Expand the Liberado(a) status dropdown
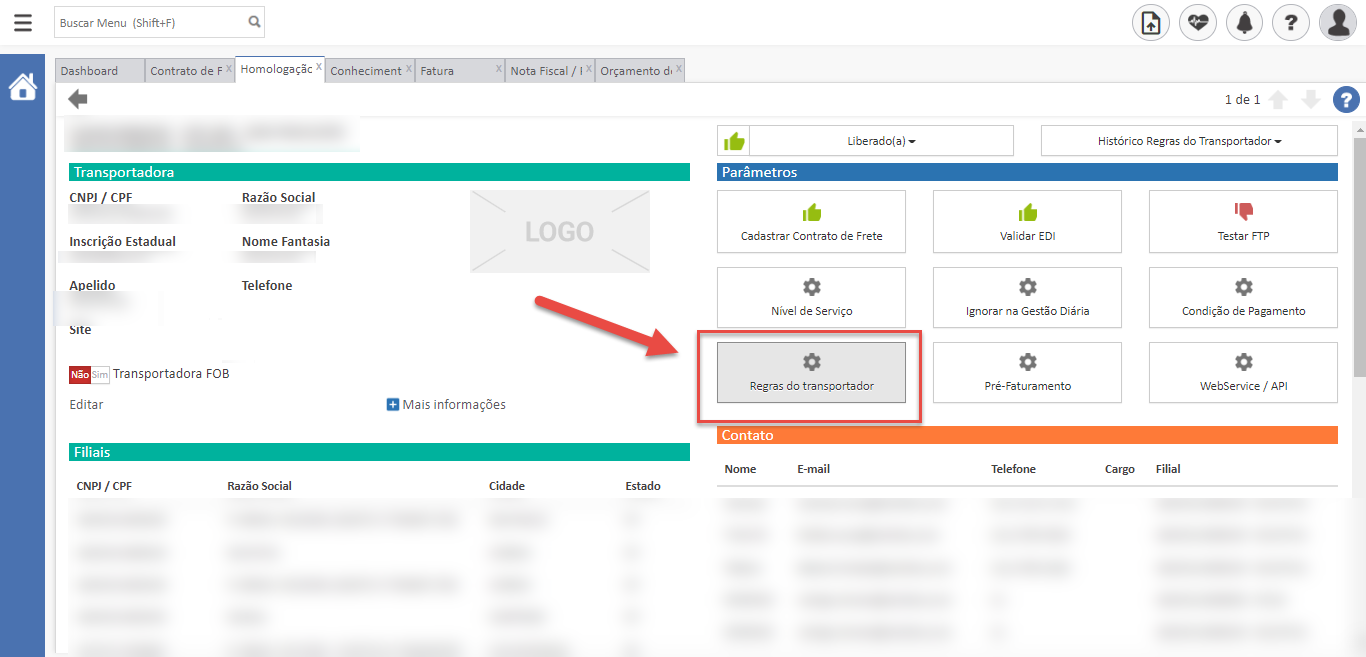Screen dimensions: 1366x657 (881, 141)
